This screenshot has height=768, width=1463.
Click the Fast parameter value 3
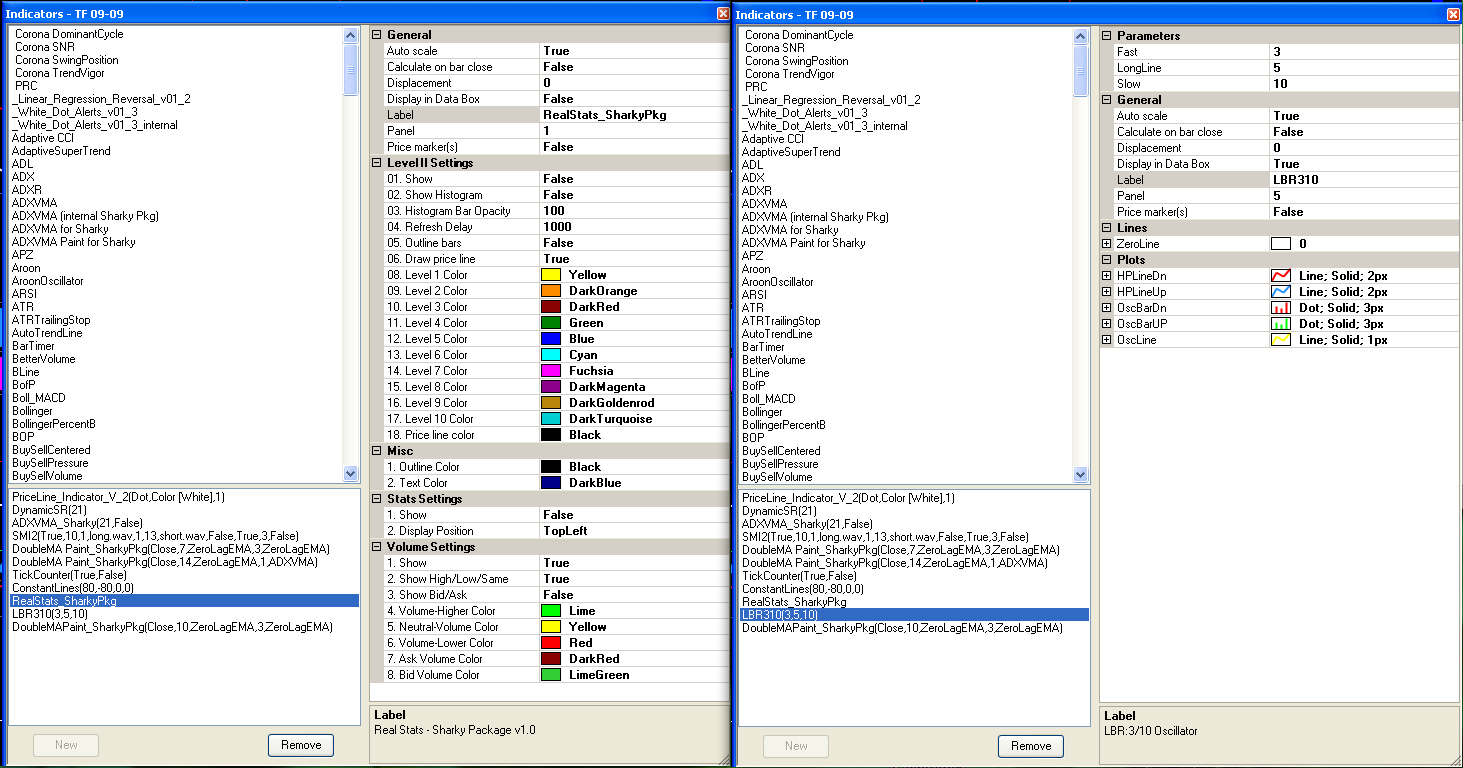click(x=1364, y=52)
